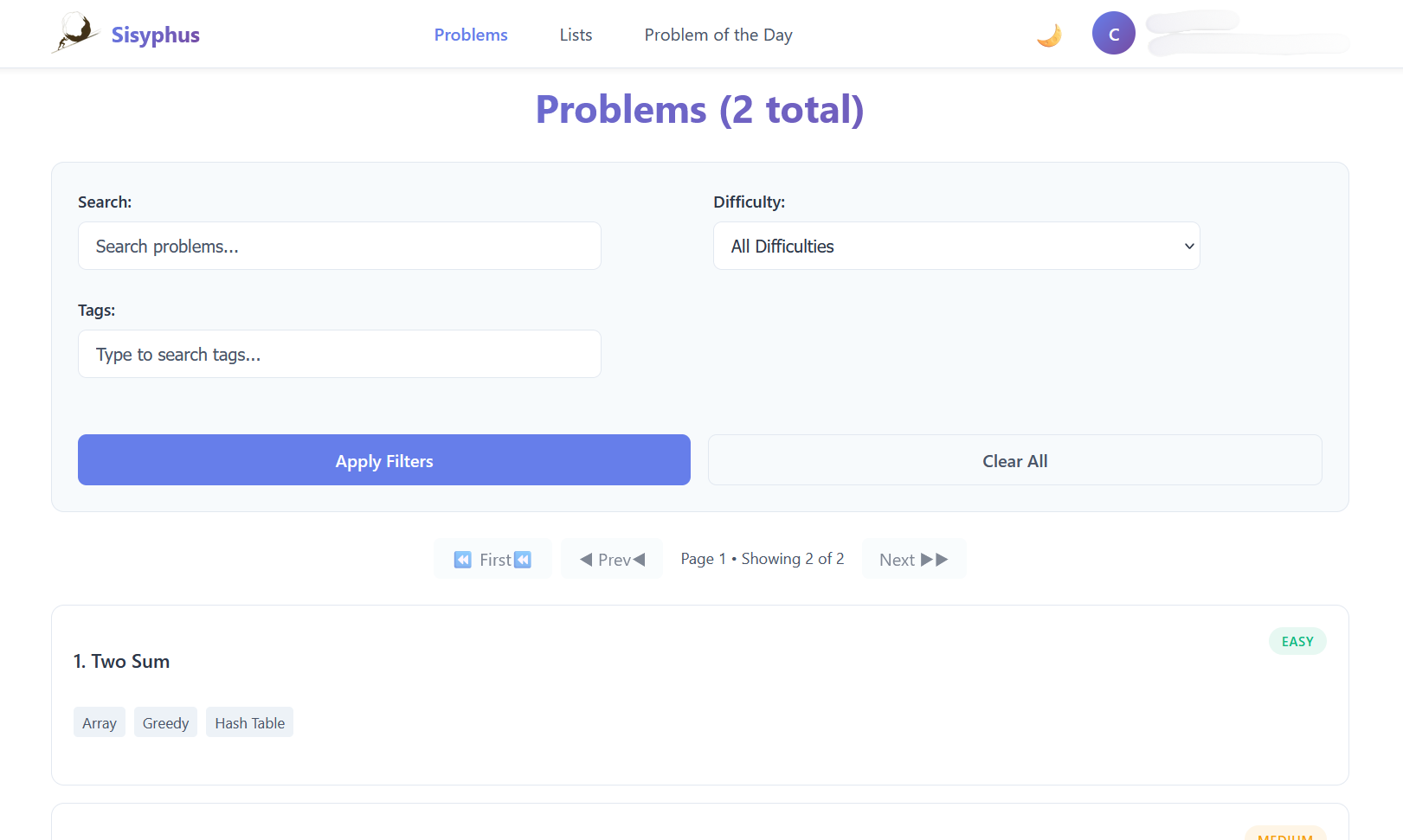Viewport: 1403px width, 840px height.
Task: Click the Search problems input field
Action: click(x=339, y=246)
